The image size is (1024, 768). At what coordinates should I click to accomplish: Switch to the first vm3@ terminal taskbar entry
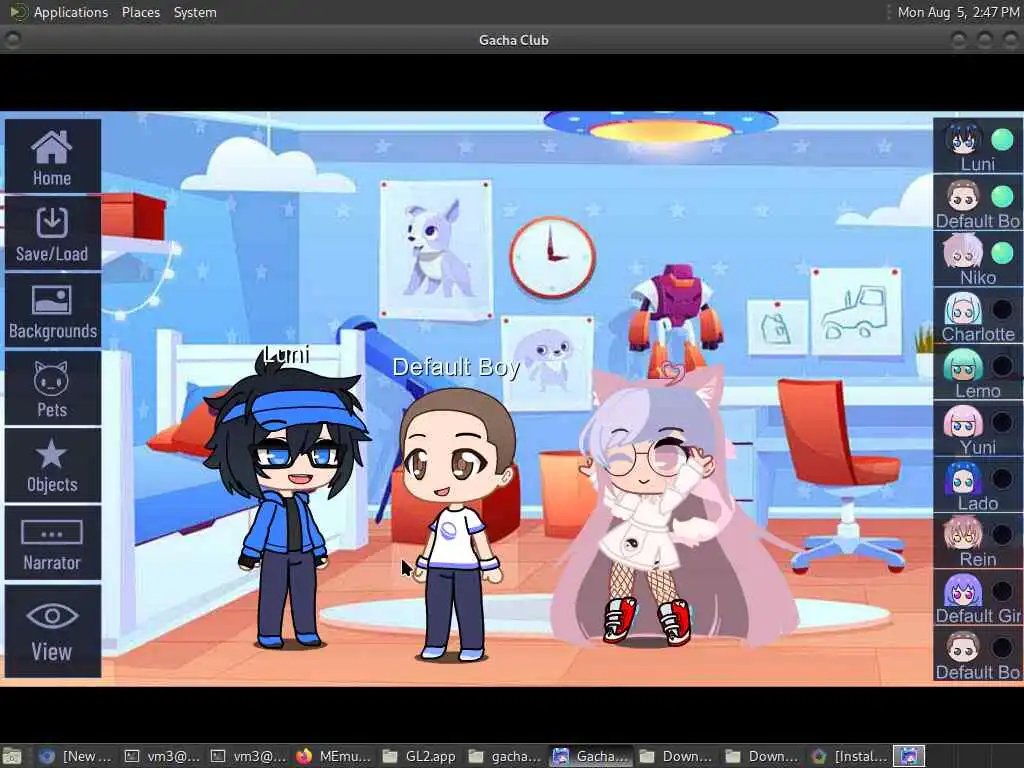tap(162, 756)
